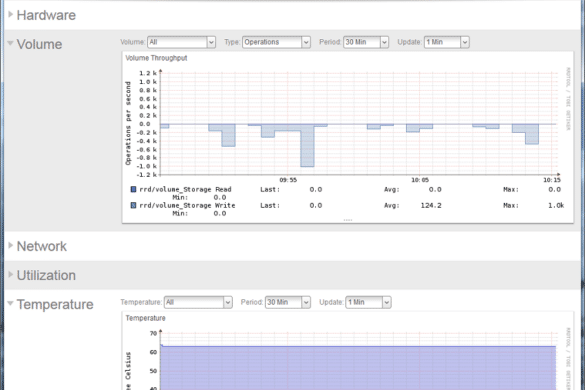Click the Temperature graph area
585x390 pixels.
[x=358, y=360]
